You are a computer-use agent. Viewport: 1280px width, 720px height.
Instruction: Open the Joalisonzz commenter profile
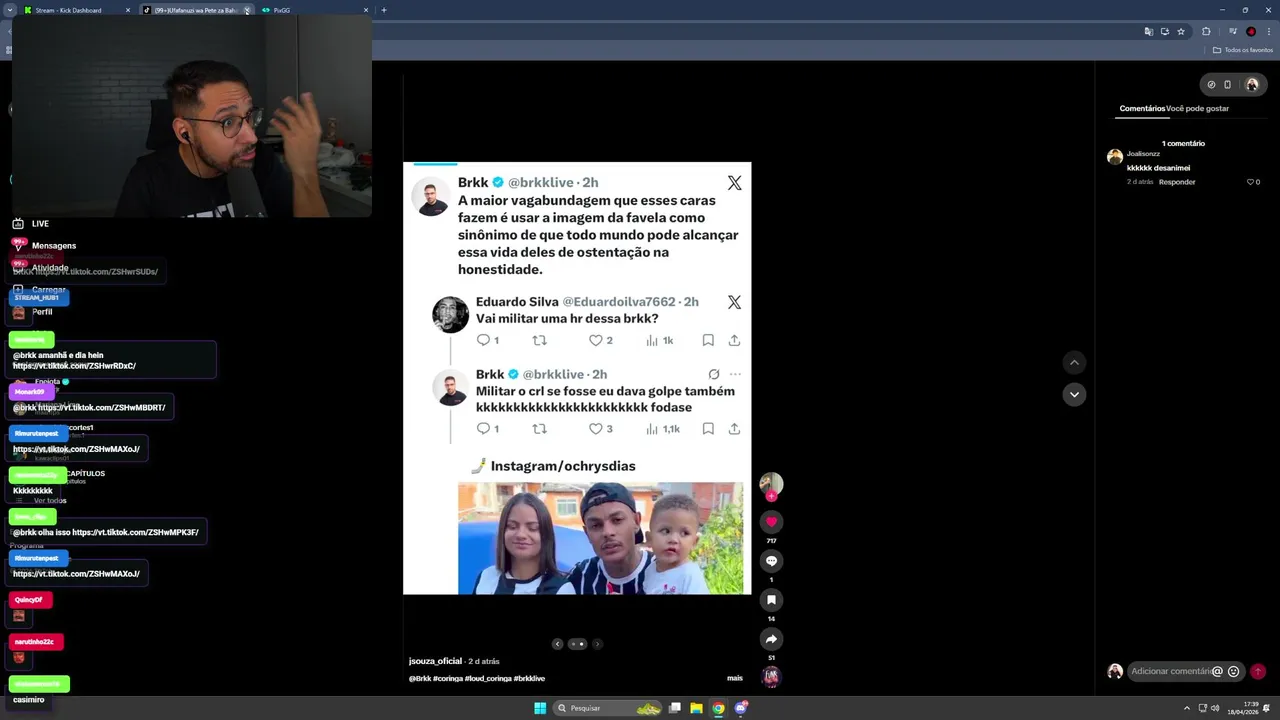[x=1115, y=157]
